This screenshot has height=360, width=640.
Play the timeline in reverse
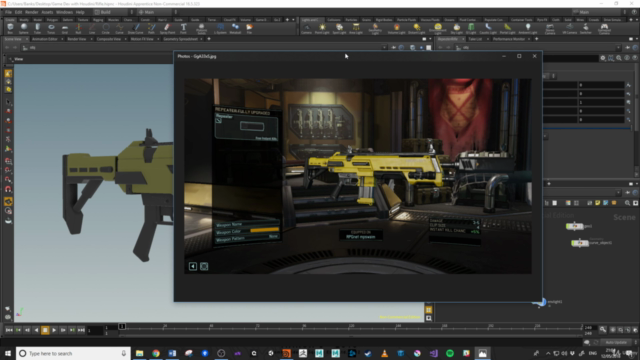tap(36, 330)
